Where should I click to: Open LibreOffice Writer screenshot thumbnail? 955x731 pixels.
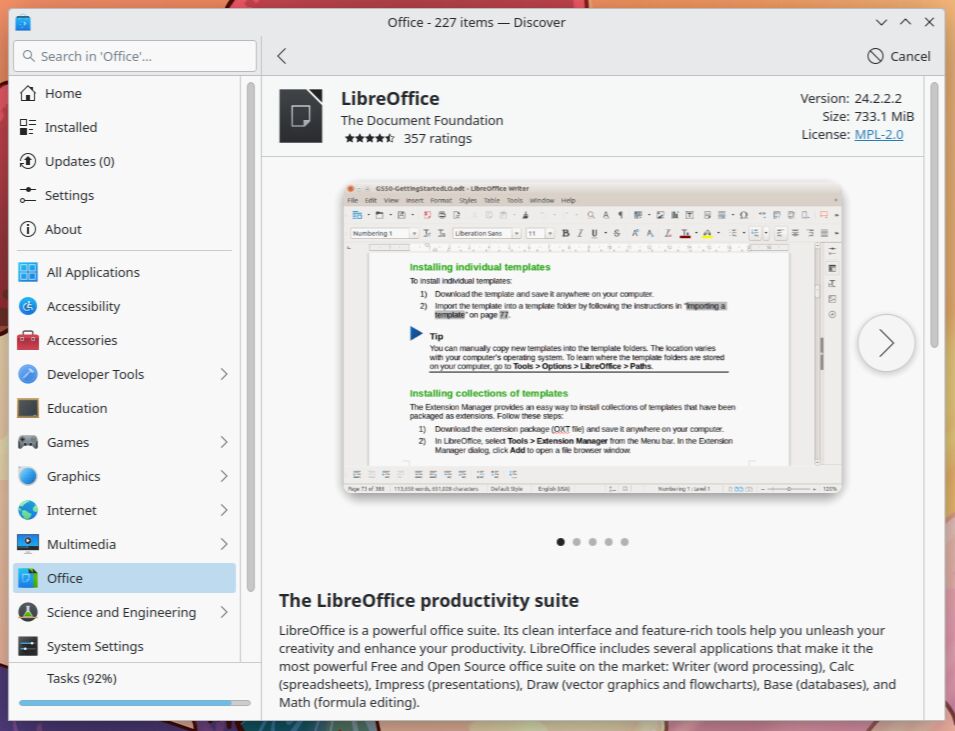(x=593, y=338)
